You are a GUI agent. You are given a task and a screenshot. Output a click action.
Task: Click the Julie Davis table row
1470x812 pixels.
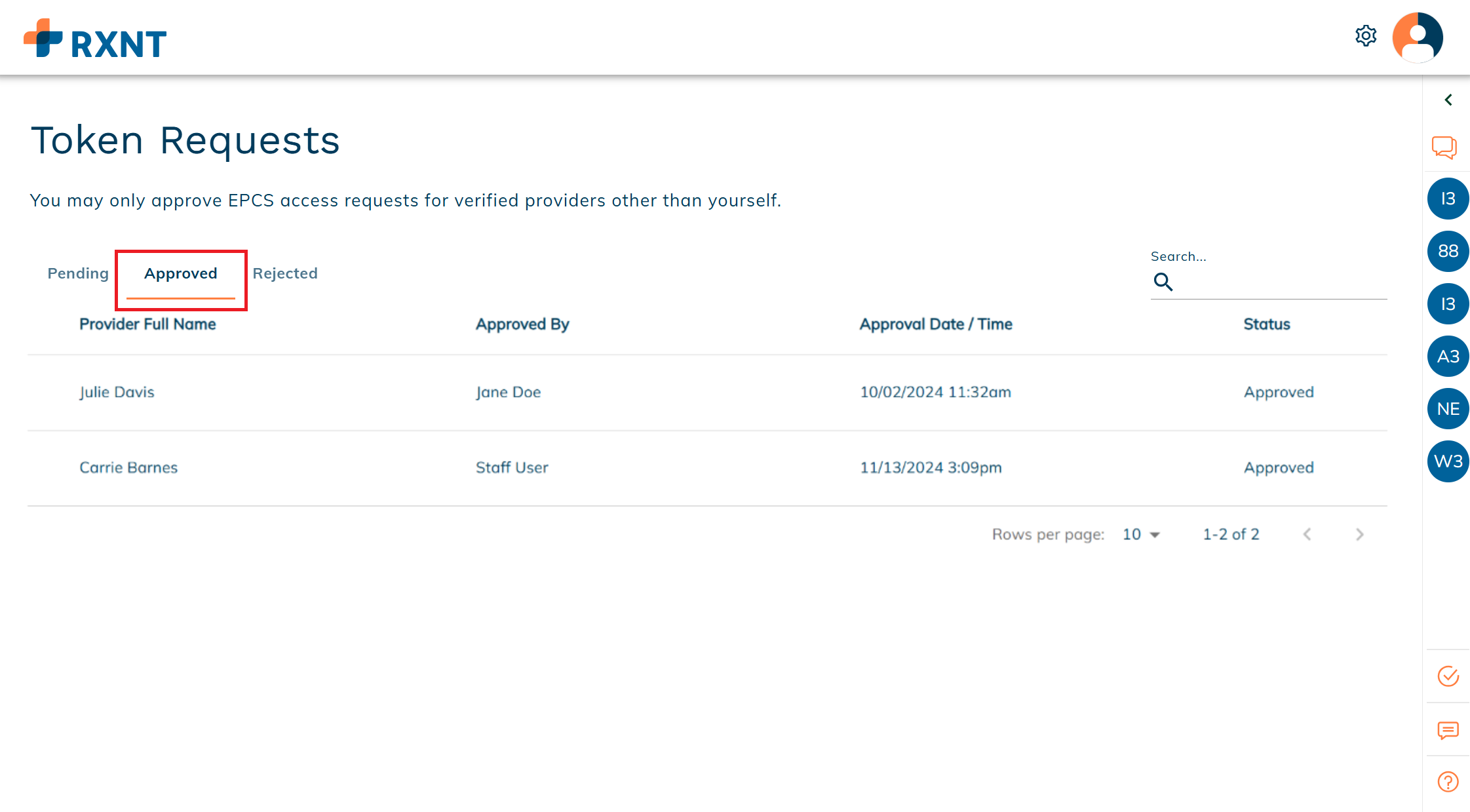pyautogui.click(x=707, y=393)
